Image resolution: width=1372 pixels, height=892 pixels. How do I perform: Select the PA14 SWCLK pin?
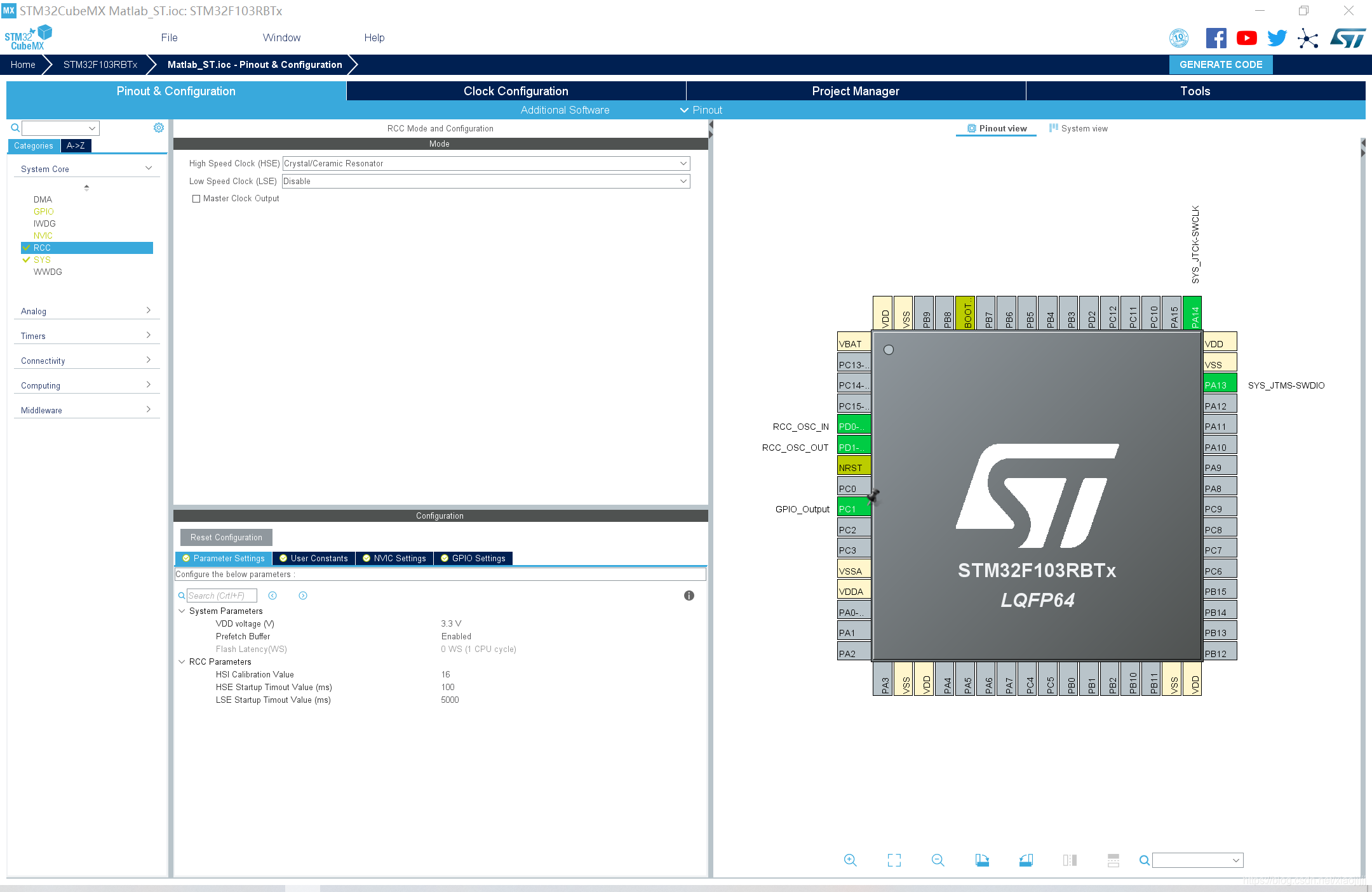click(x=1192, y=313)
